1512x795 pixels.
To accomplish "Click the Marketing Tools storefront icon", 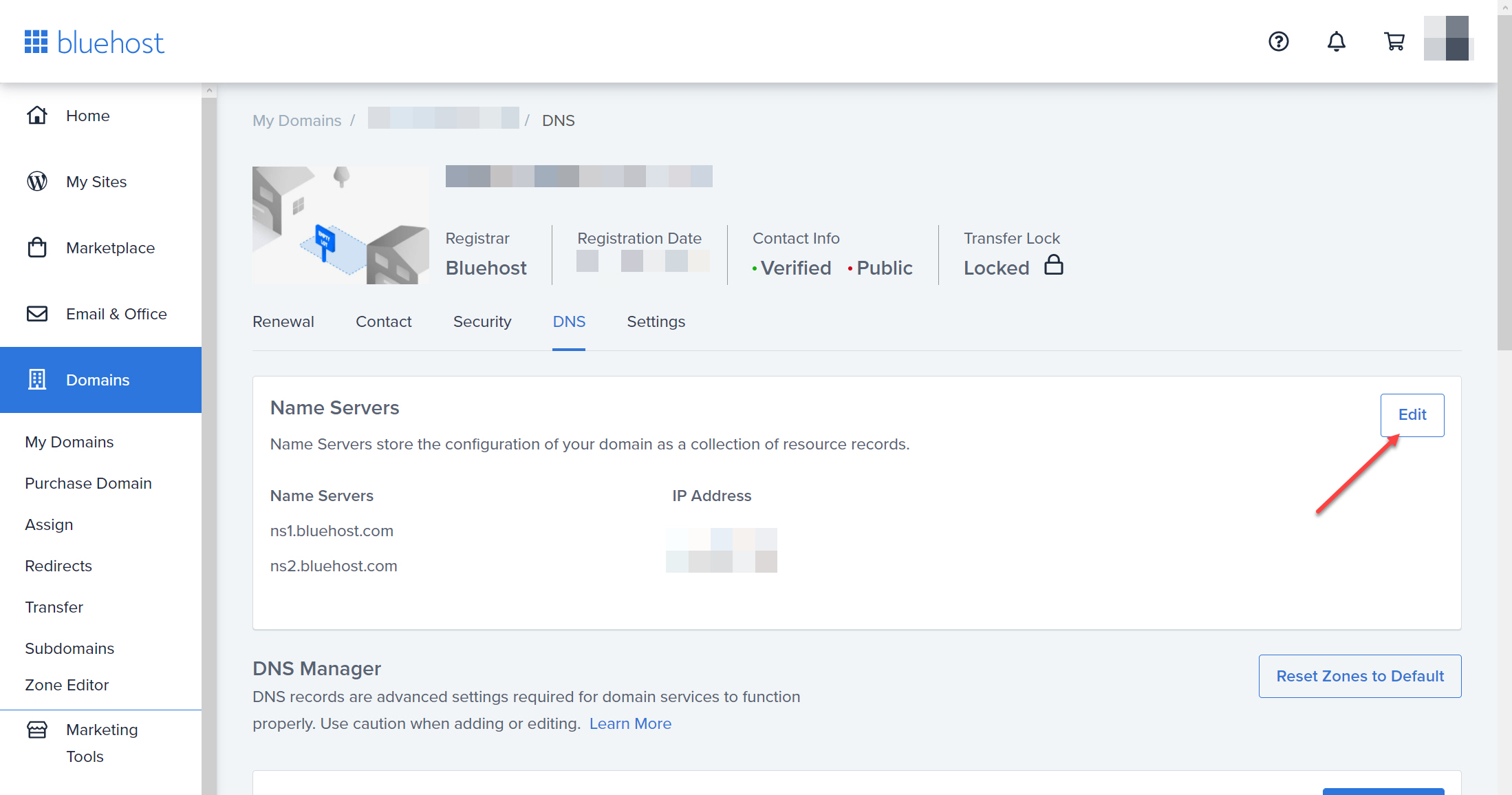I will pos(37,730).
